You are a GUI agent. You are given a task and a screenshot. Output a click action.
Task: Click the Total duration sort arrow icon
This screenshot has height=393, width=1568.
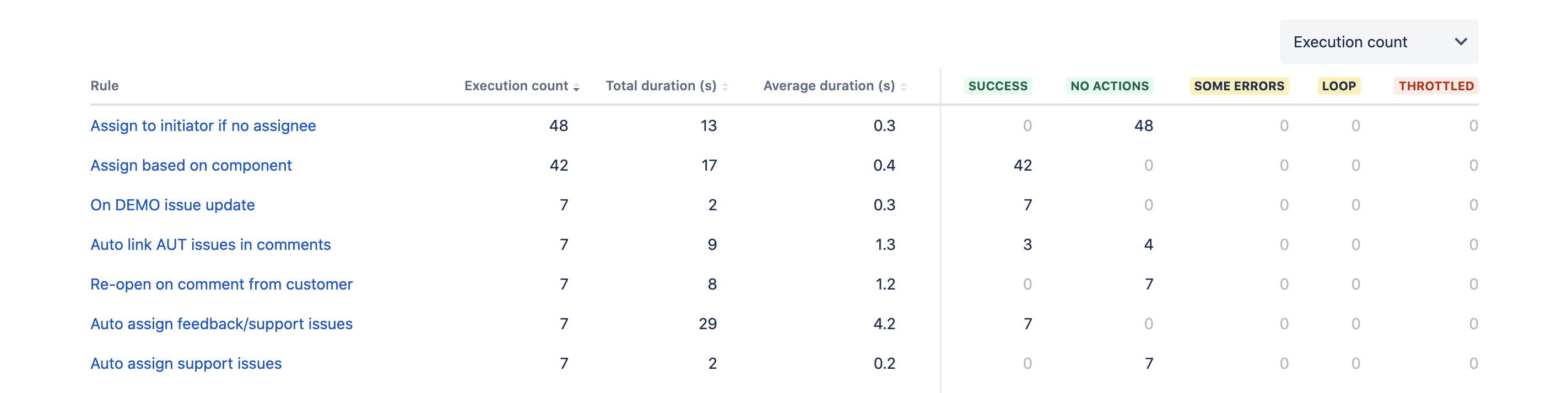tap(725, 87)
